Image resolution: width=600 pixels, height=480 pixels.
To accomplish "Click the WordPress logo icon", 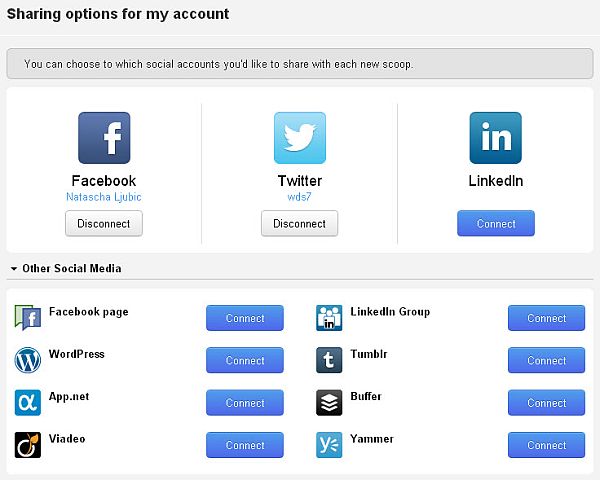I will [x=28, y=360].
